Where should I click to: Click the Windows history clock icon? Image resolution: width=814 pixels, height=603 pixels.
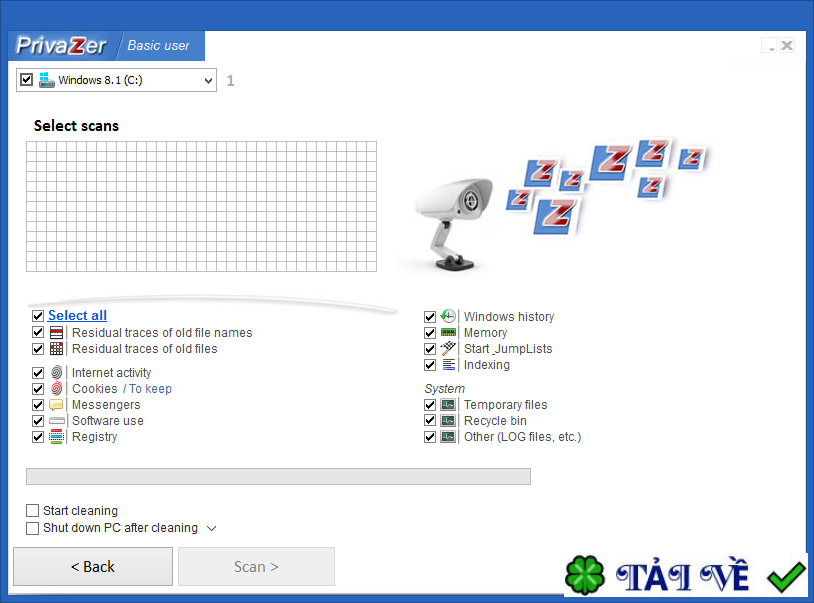pos(448,316)
